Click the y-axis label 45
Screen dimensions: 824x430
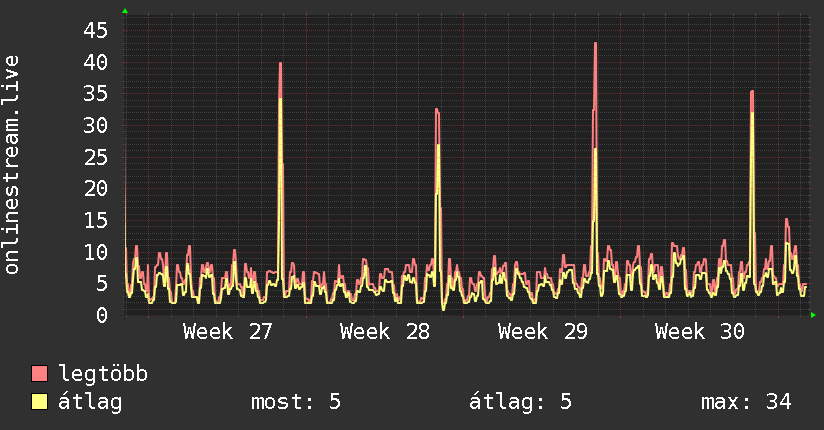(x=95, y=30)
